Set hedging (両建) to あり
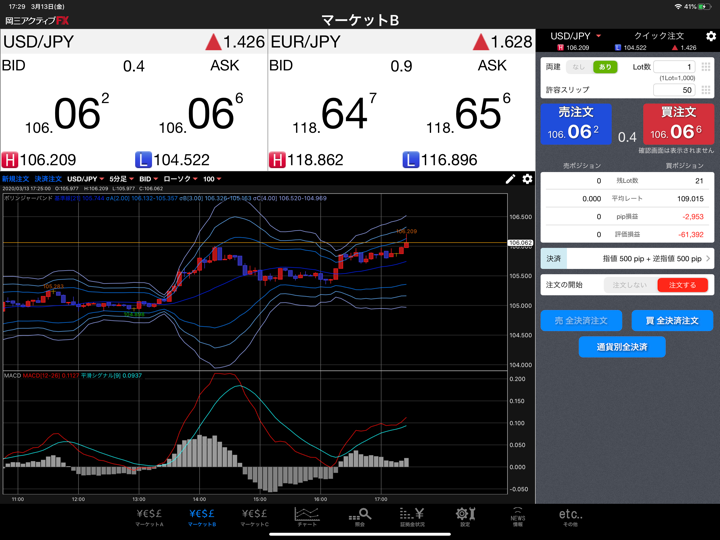The image size is (720, 540). [x=604, y=67]
